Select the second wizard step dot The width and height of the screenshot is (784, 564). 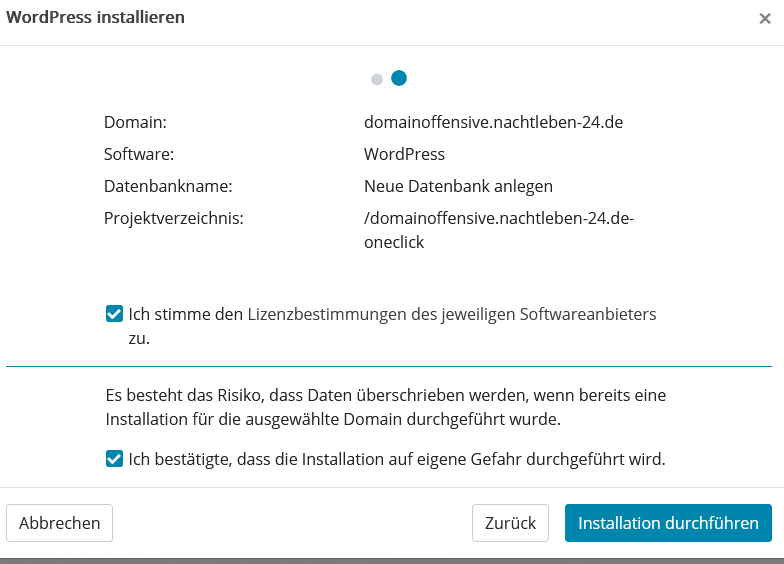(399, 78)
